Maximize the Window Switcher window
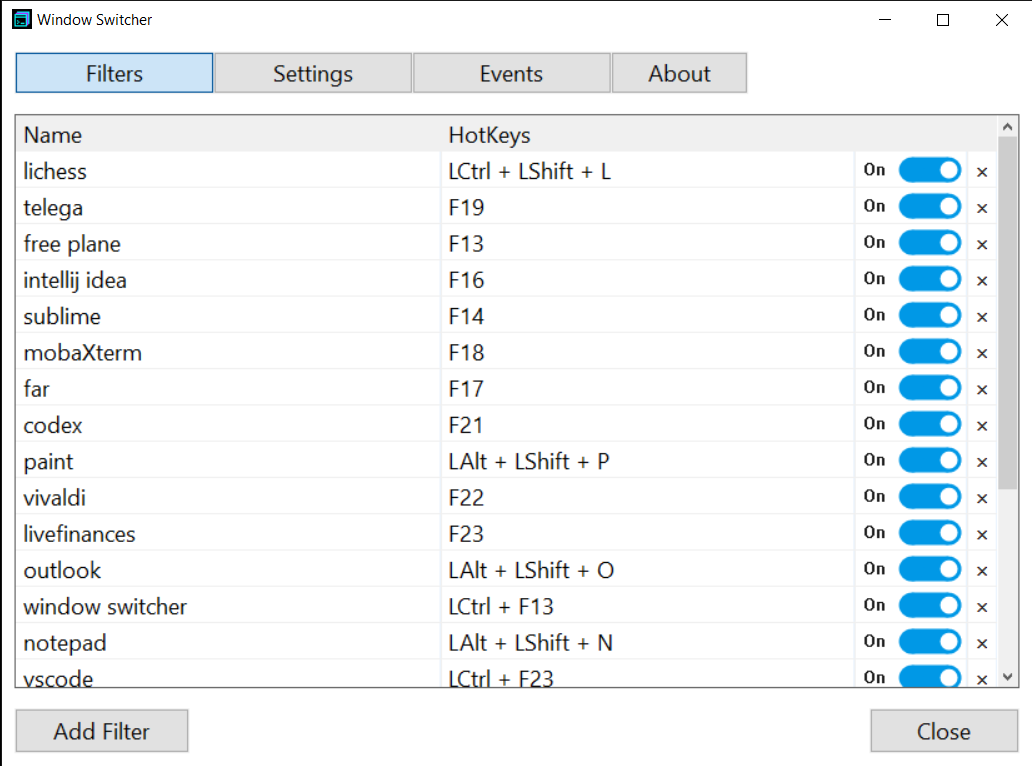Screen dimensions: 1032x766 click(942, 20)
